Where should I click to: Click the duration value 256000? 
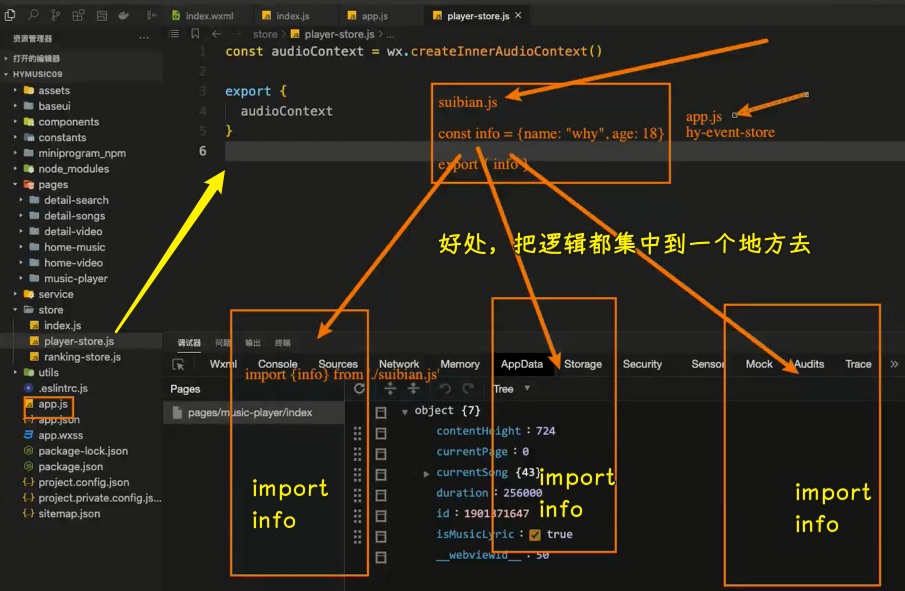[x=522, y=493]
